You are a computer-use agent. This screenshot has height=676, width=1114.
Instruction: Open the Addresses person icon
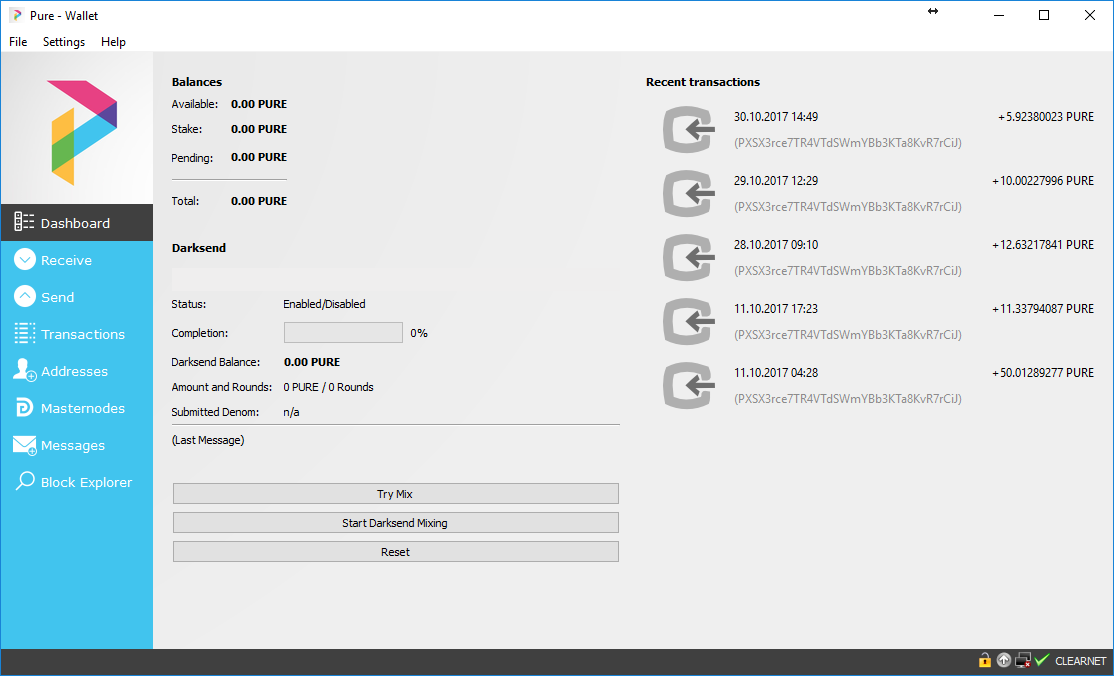pyautogui.click(x=25, y=370)
